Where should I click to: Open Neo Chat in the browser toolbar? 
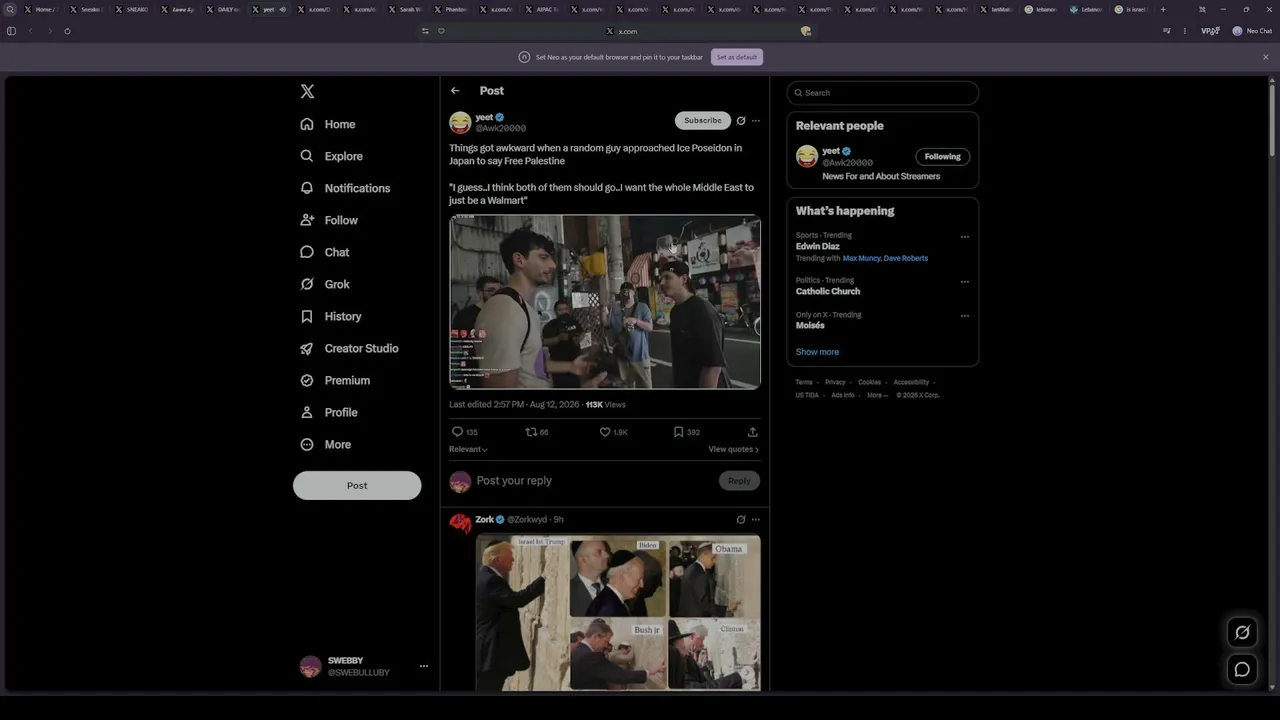click(1252, 31)
